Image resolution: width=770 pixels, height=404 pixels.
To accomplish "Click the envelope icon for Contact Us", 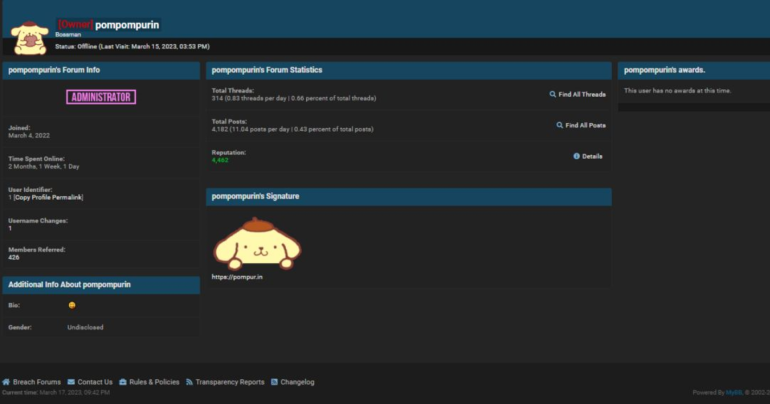I will [71, 382].
